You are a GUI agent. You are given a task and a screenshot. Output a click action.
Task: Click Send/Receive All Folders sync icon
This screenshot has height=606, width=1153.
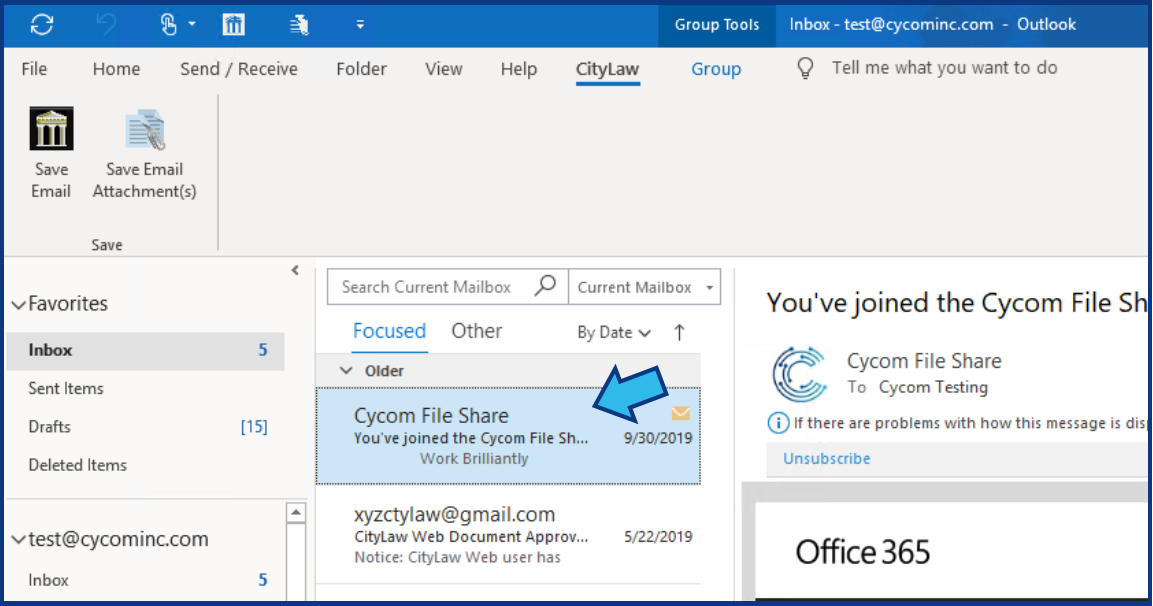(42, 25)
